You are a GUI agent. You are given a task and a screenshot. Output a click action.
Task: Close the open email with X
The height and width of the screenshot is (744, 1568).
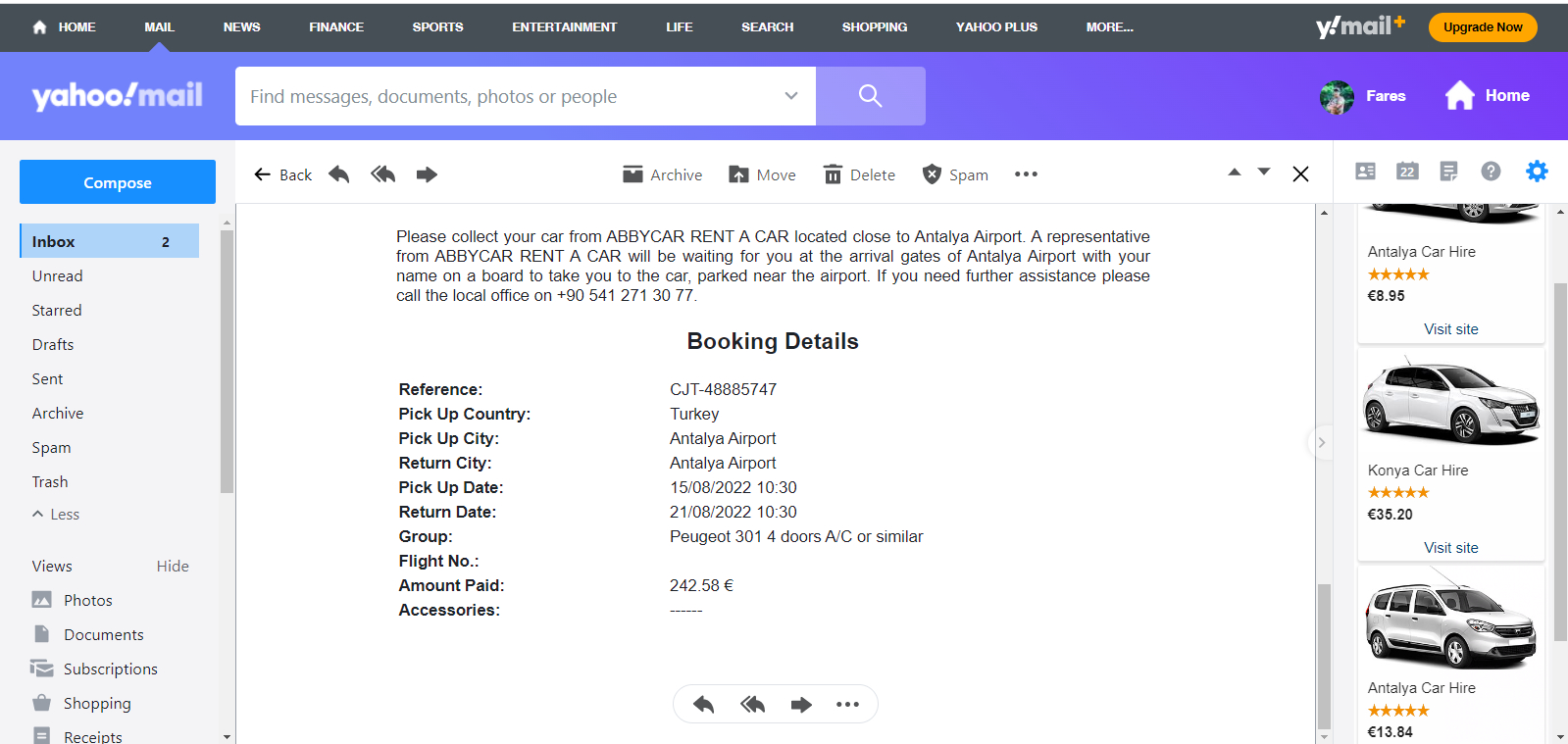click(1300, 174)
